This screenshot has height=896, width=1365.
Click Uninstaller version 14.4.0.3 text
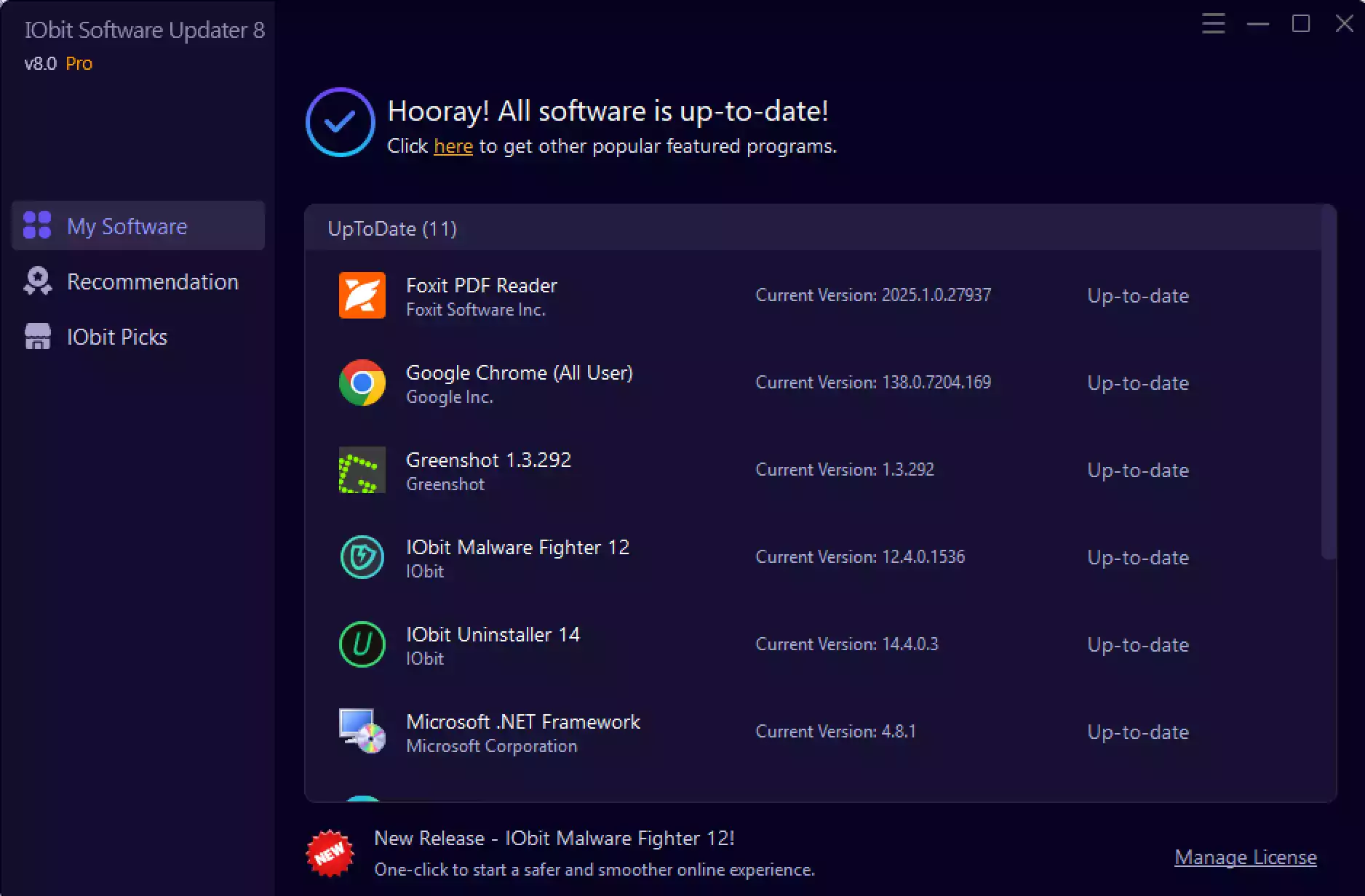(847, 644)
